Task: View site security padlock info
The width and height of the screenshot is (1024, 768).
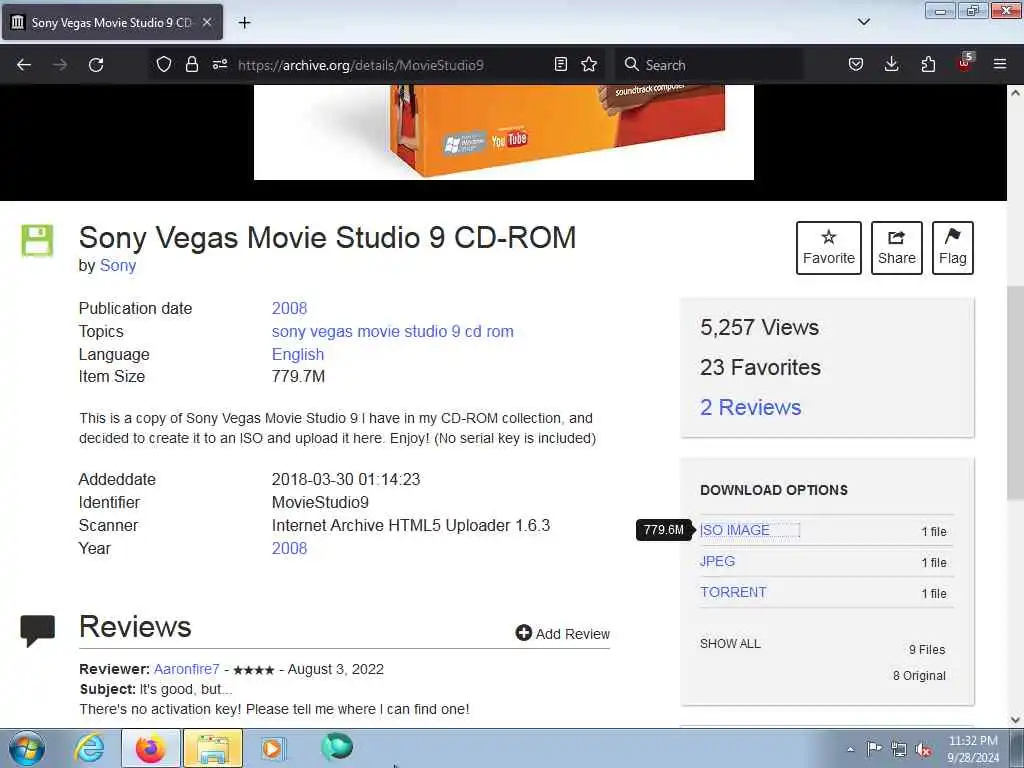Action: point(191,64)
